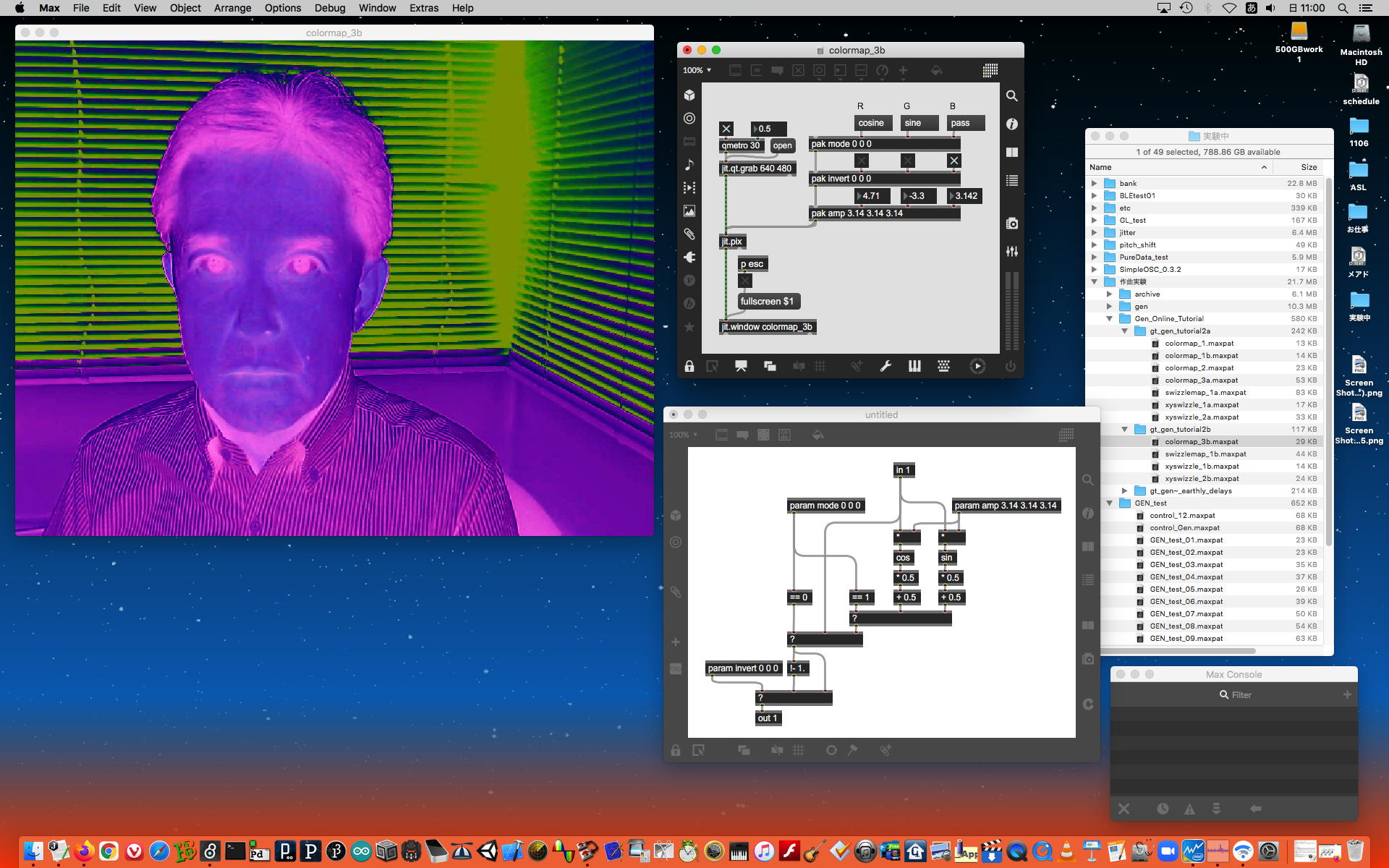This screenshot has width=1389, height=868.
Task: Click the paperclip snippets icon in left sidebar
Action: pos(689,234)
